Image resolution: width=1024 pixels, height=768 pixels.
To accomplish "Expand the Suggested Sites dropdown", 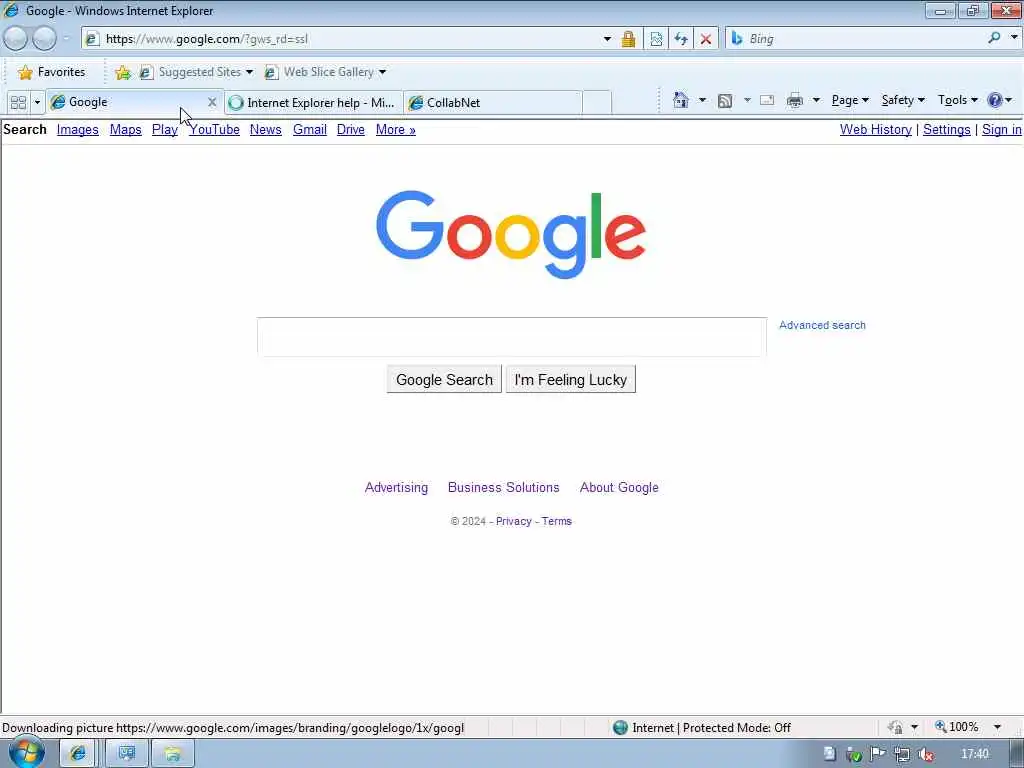I will coord(249,72).
